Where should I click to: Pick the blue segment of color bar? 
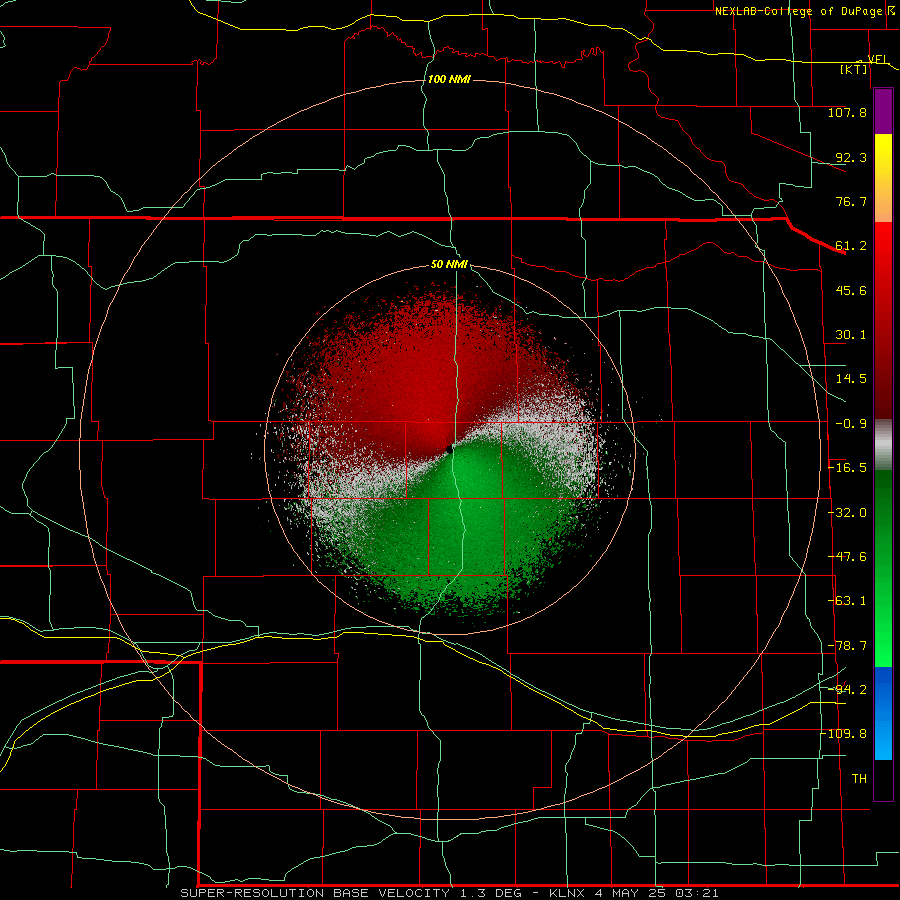coord(883,713)
